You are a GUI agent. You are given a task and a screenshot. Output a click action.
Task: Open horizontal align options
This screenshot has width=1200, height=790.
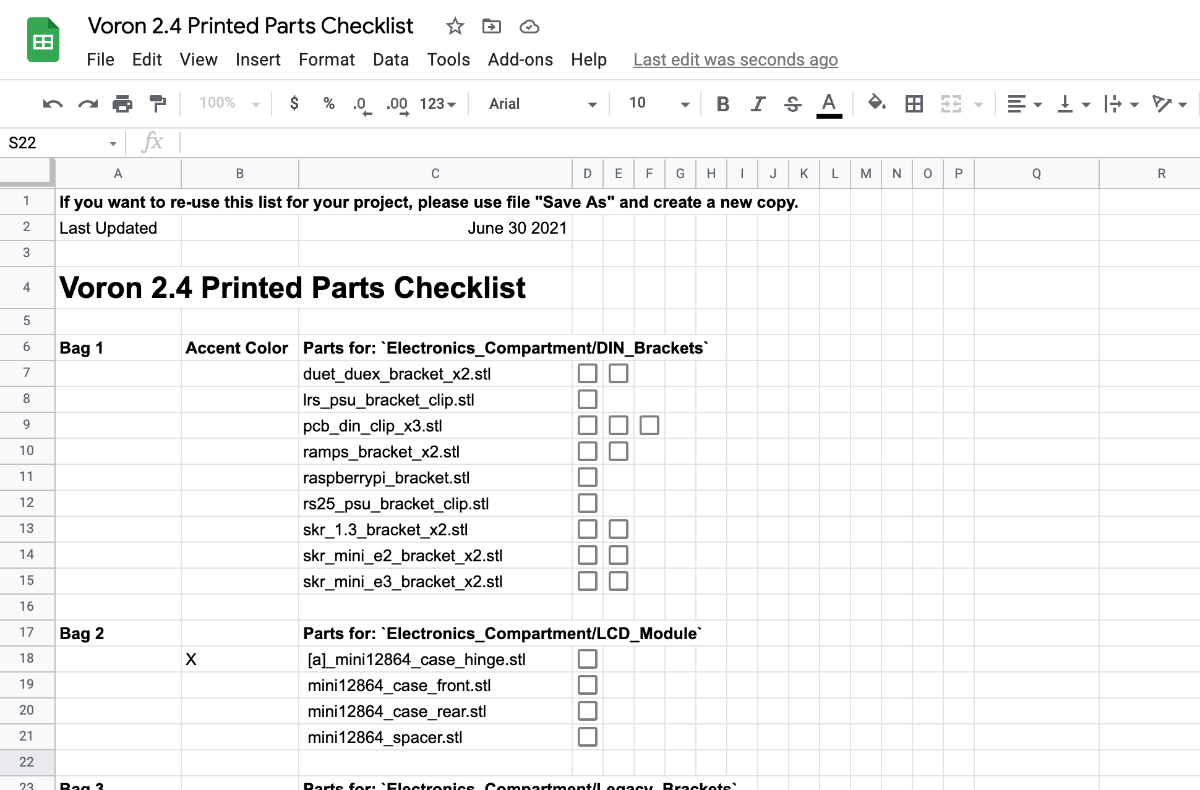1023,104
